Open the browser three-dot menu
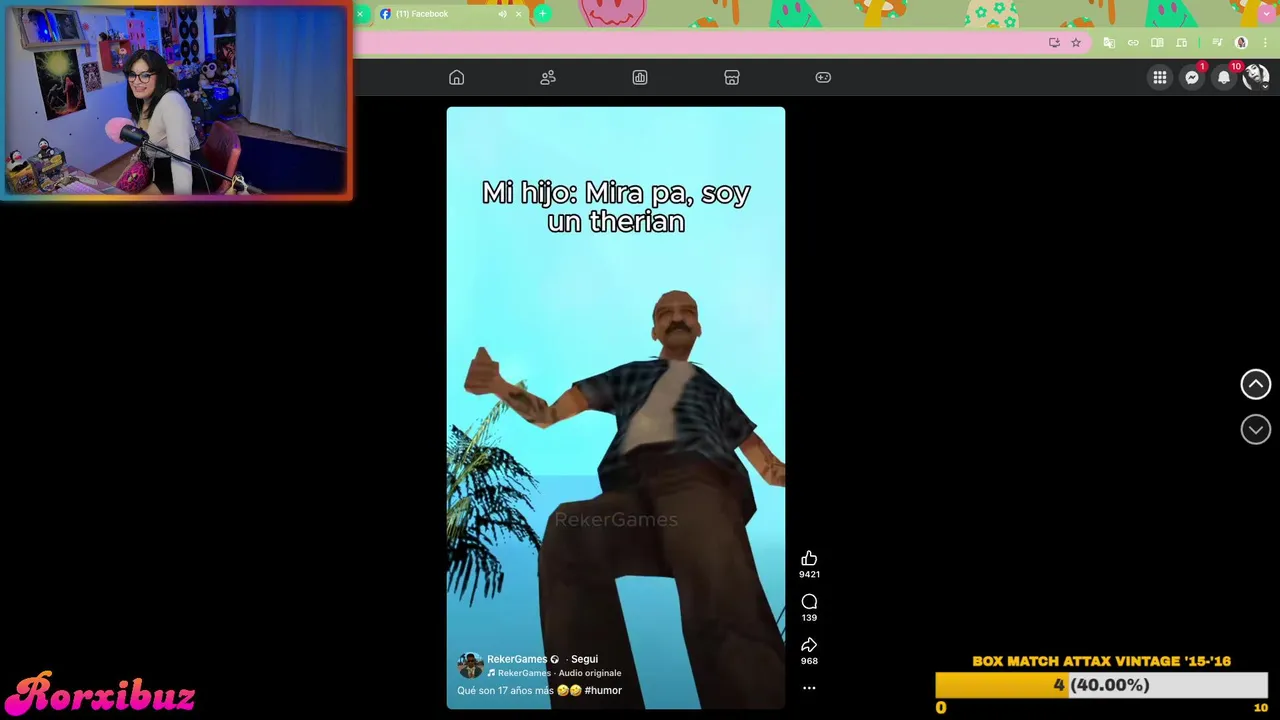Viewport: 1280px width, 720px height. pyautogui.click(x=1265, y=43)
